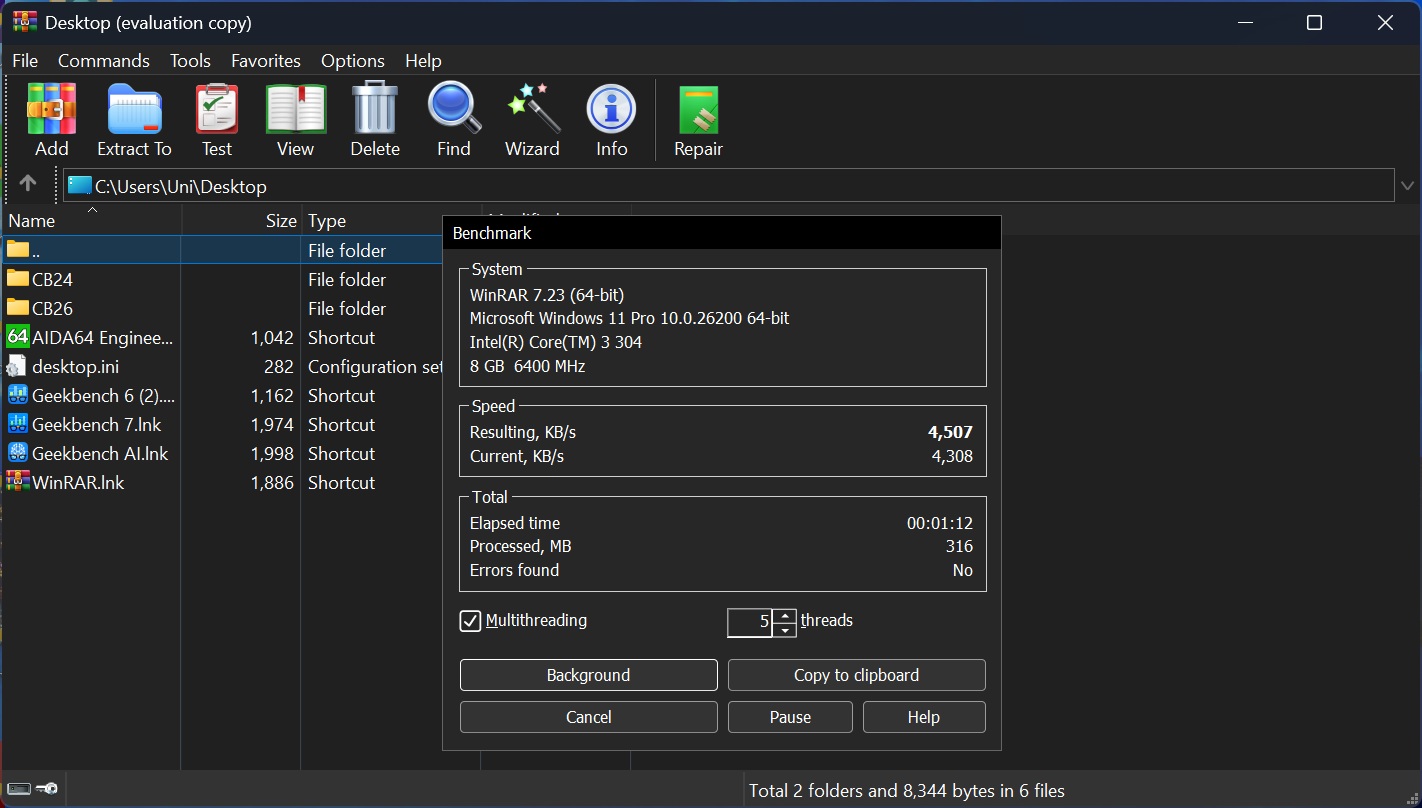Screen dimensions: 1422x808
Task: Click the "Intel(R) Core(TM) 3 304" line
Action: pos(556,342)
